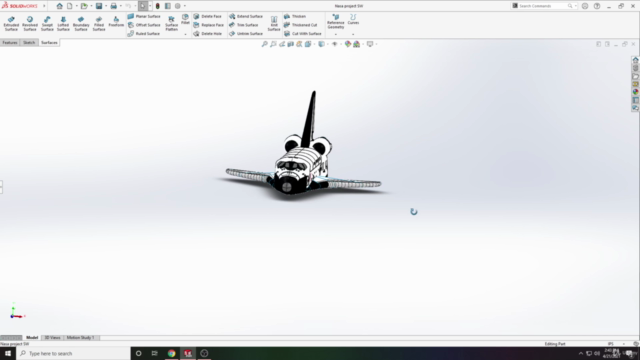The image size is (640, 360).
Task: Switch to the Sketch tab
Action: coord(29,42)
